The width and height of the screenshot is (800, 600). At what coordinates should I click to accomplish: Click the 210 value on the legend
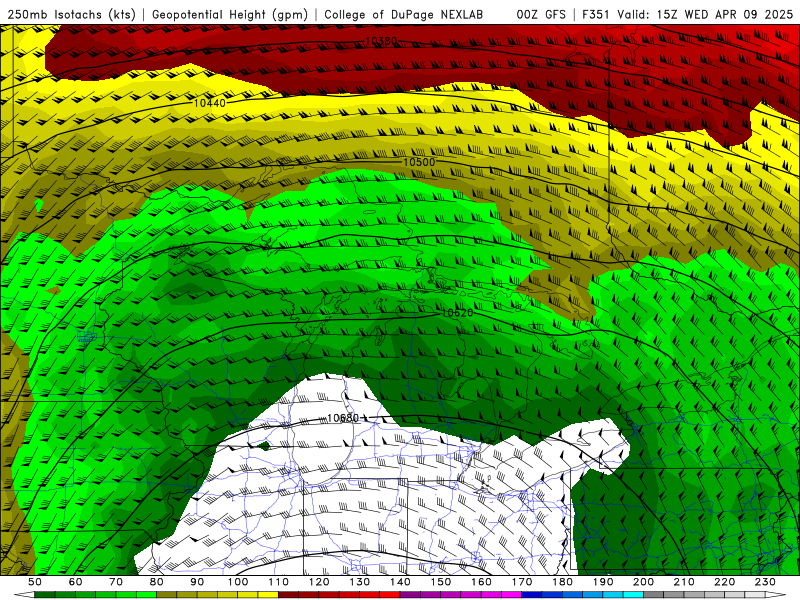(684, 582)
